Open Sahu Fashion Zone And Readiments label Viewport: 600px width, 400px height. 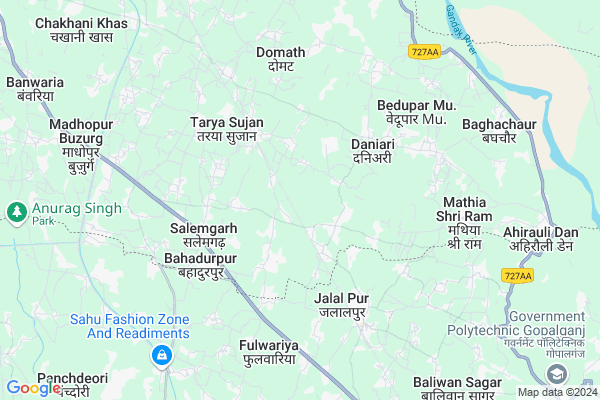tap(129, 326)
